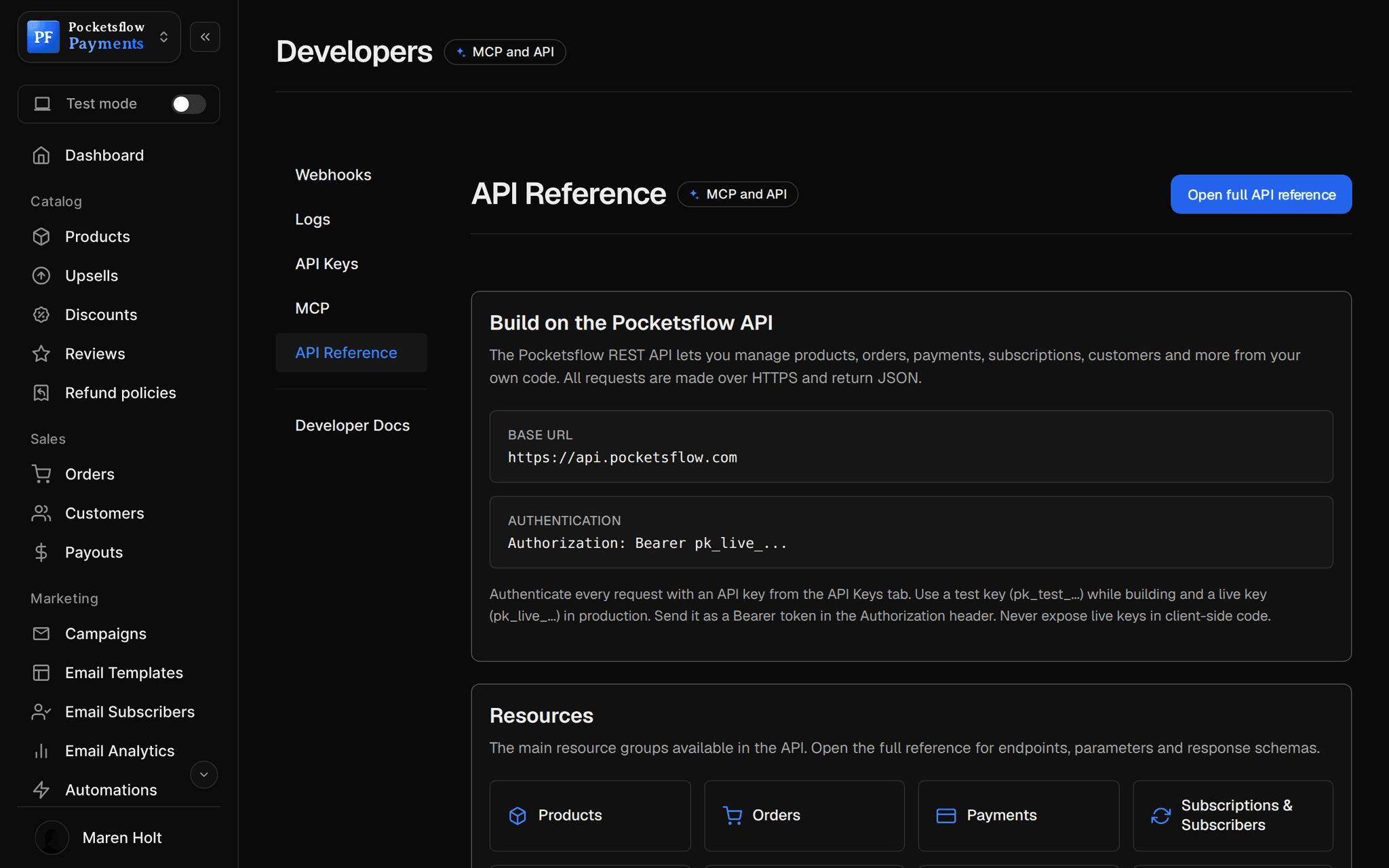Click the Automations lightning icon
This screenshot has height=868, width=1389.
point(41,790)
